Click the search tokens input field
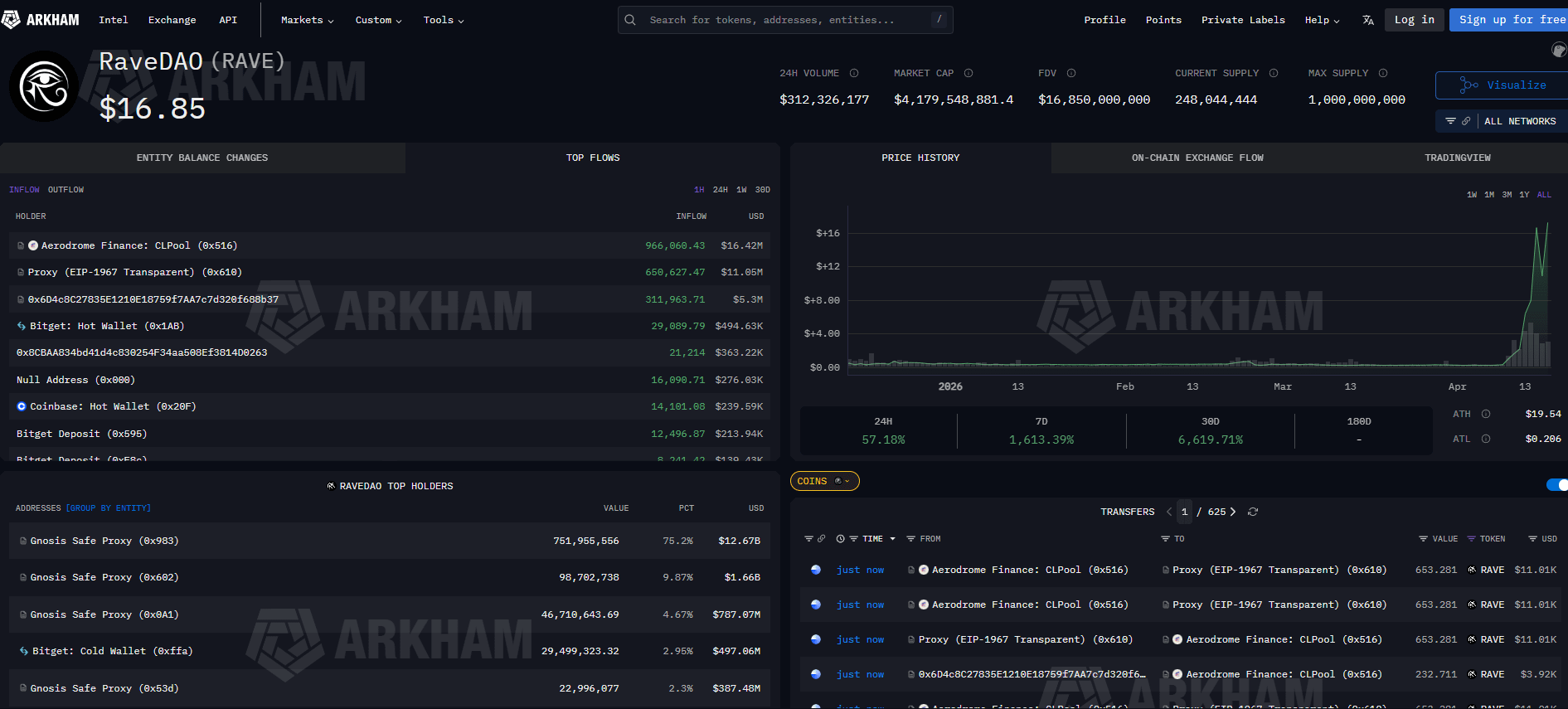 [784, 20]
